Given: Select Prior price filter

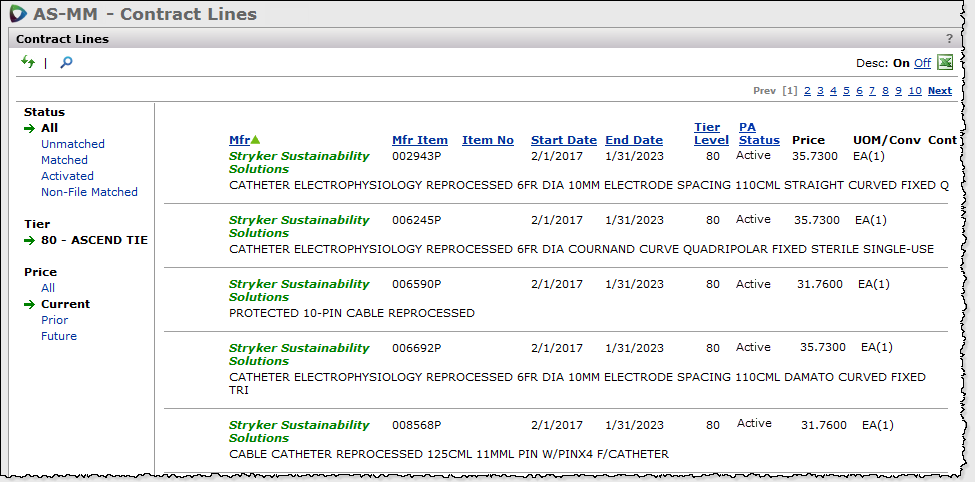Looking at the screenshot, I should [x=54, y=320].
